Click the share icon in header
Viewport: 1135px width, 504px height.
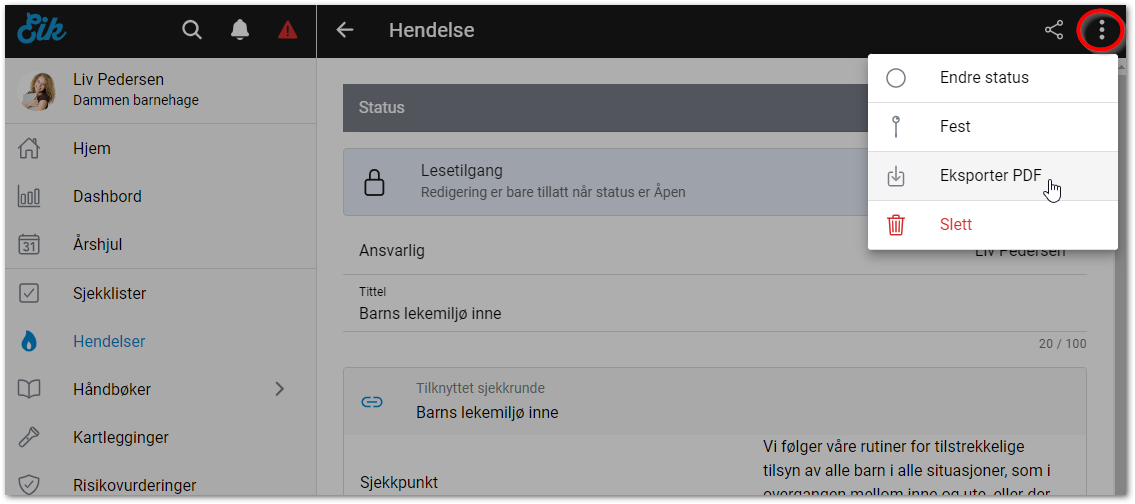click(1054, 30)
